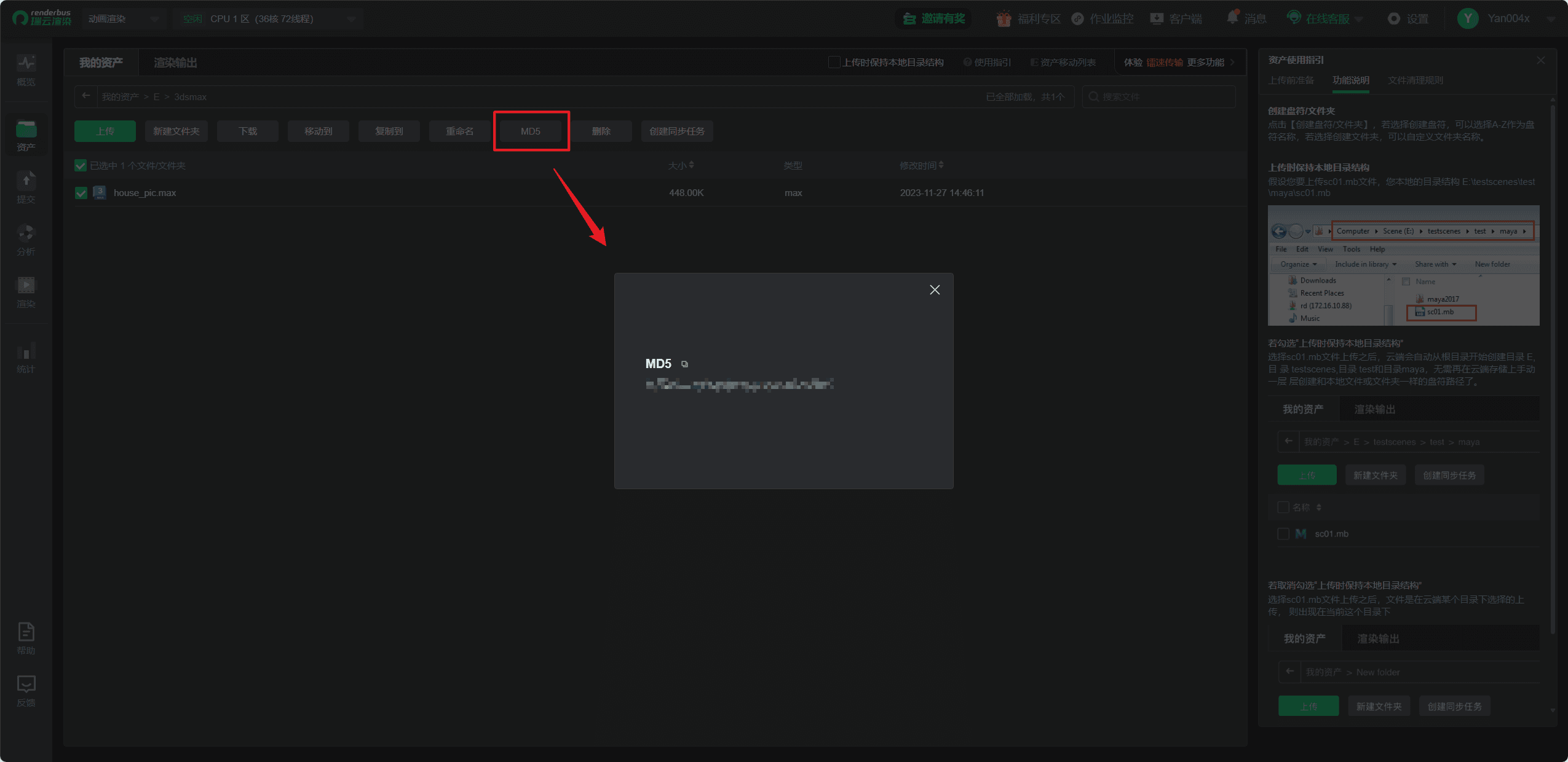The height and width of the screenshot is (762, 1568).
Task: Close the MD5 dialog
Action: point(935,289)
